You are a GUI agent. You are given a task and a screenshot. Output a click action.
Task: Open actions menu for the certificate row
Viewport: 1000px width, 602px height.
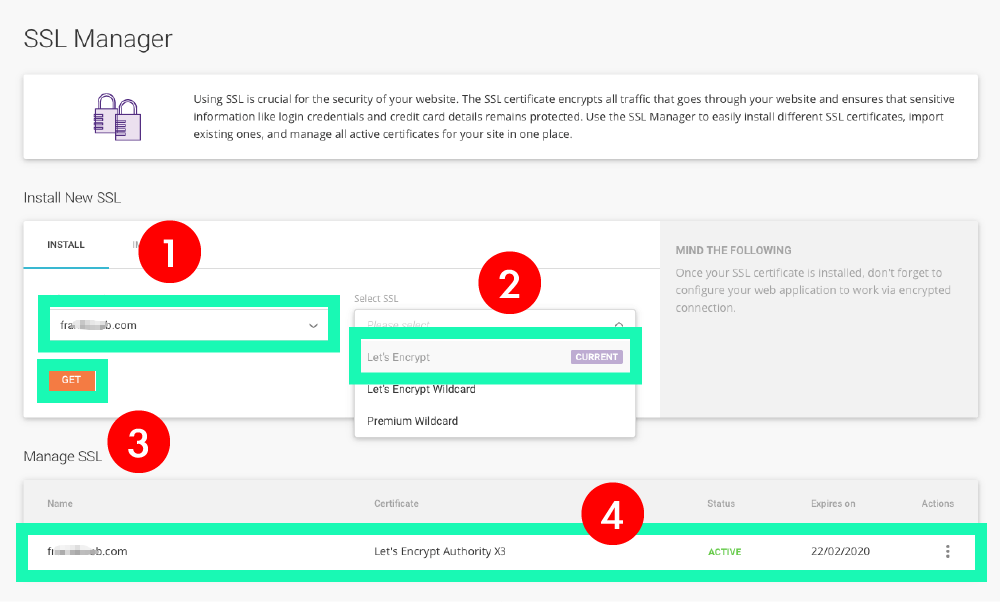(948, 552)
